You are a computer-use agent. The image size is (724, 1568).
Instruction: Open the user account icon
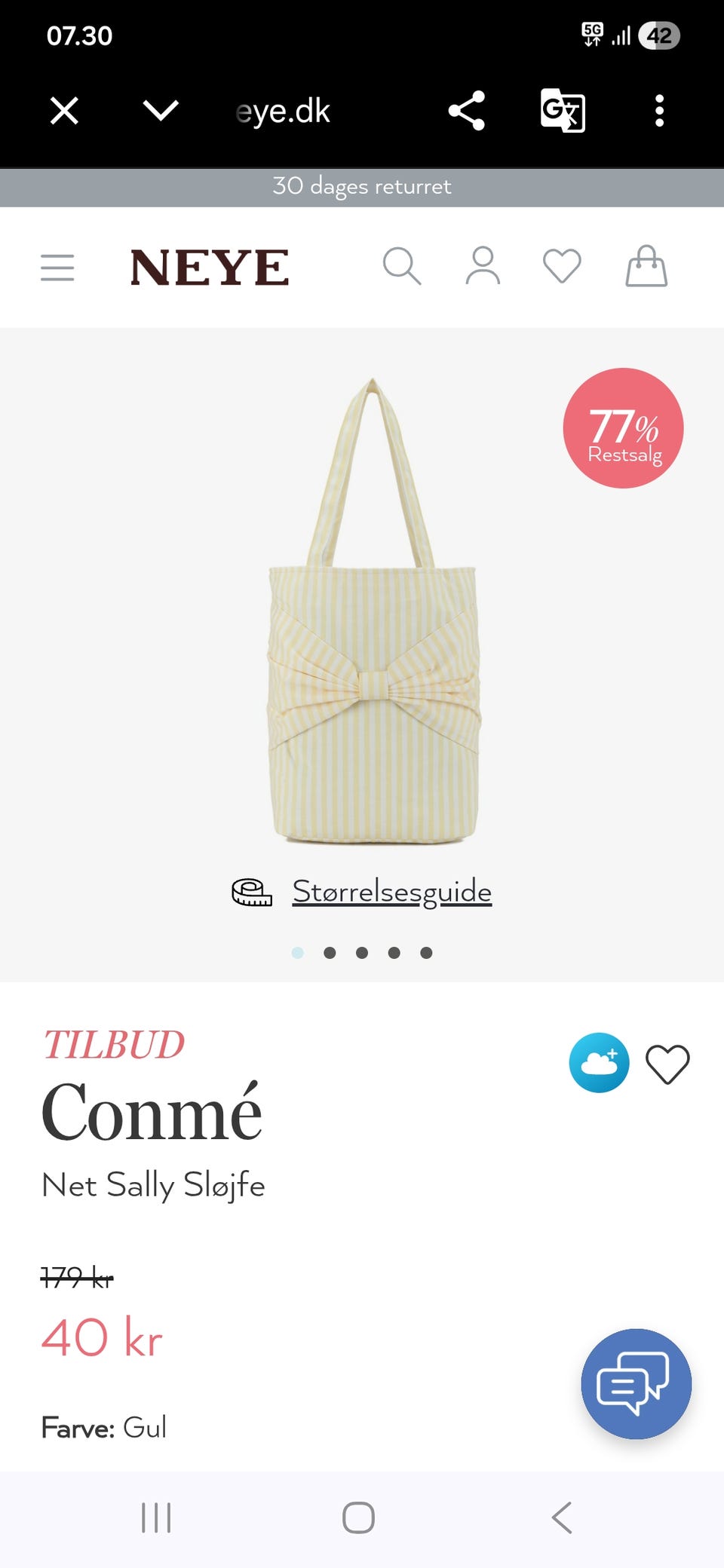[x=483, y=266]
